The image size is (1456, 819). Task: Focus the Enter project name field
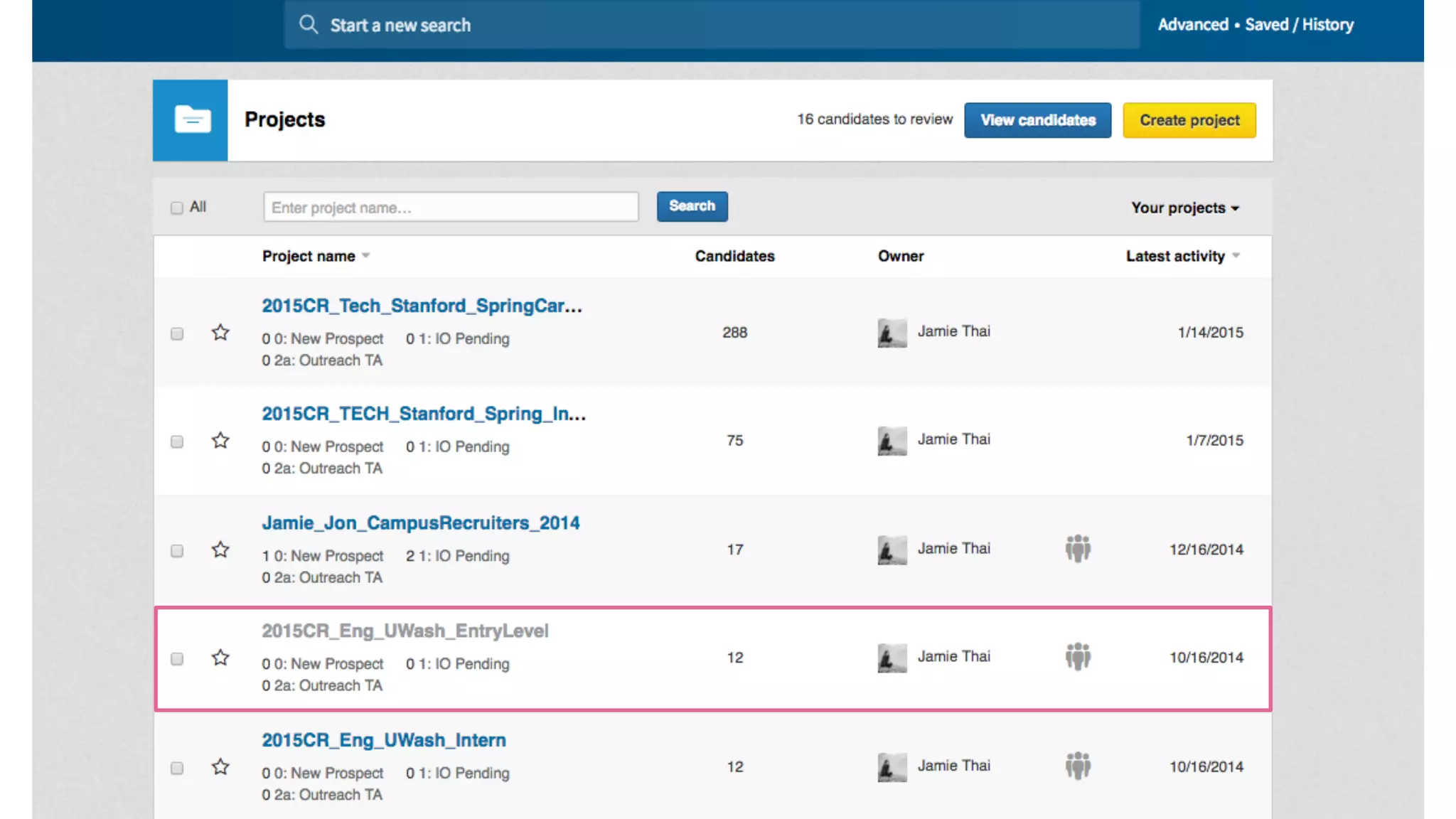click(451, 207)
